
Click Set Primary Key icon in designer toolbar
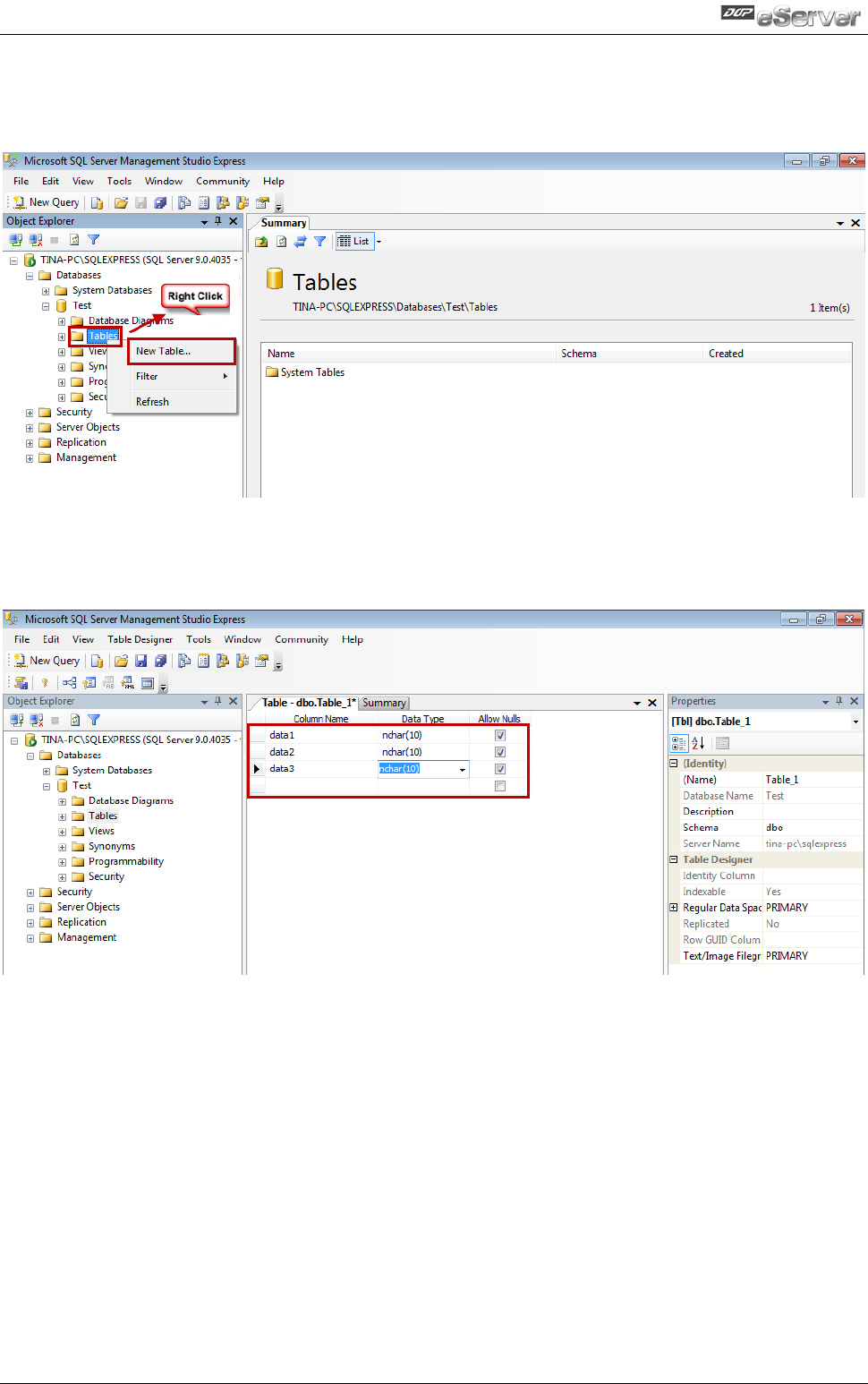[45, 683]
